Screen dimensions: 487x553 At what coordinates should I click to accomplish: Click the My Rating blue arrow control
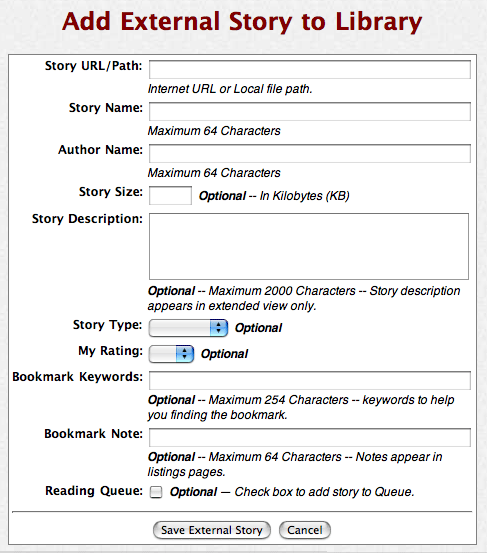[x=185, y=354]
